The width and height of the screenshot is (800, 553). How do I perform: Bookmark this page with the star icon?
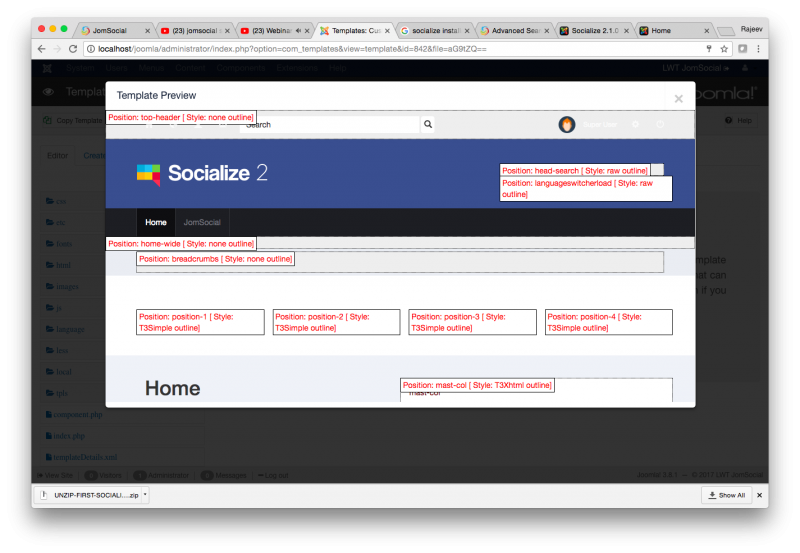pos(723,49)
